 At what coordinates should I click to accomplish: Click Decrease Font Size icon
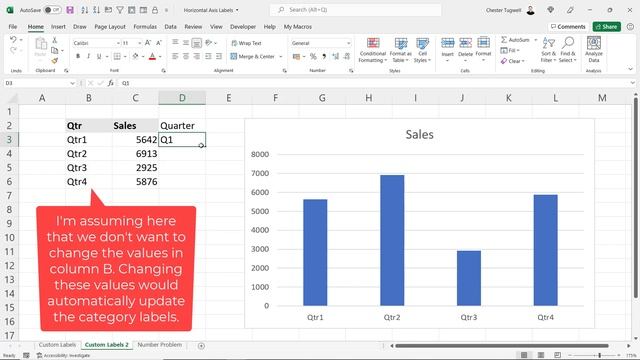[x=159, y=43]
